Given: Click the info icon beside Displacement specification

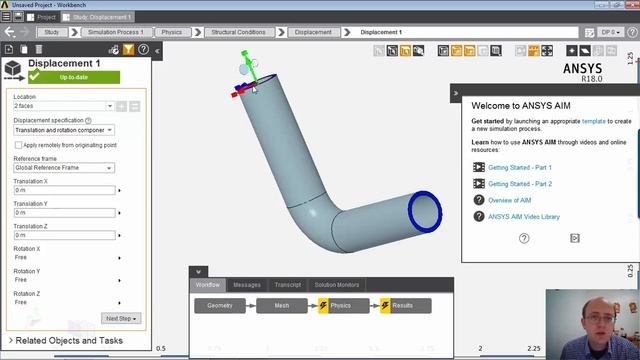Looking at the screenshot, I should point(88,120).
